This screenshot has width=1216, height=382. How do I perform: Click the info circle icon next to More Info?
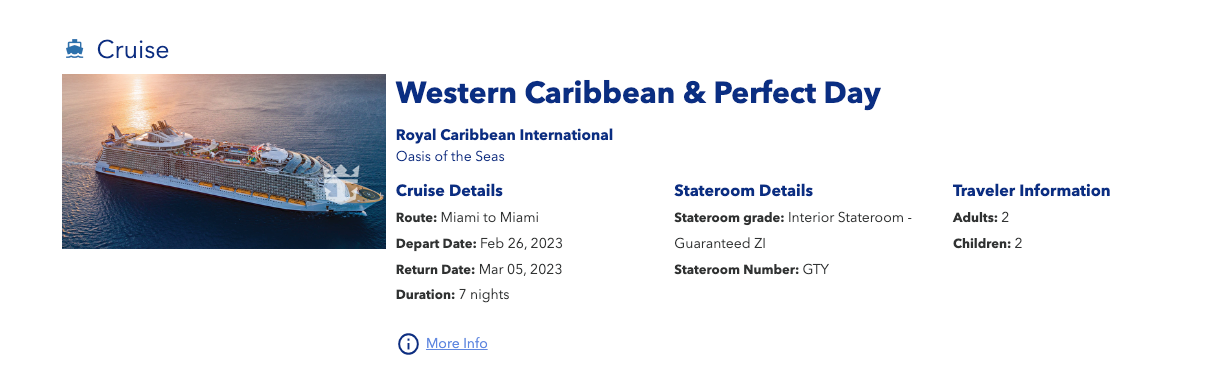[x=408, y=344]
